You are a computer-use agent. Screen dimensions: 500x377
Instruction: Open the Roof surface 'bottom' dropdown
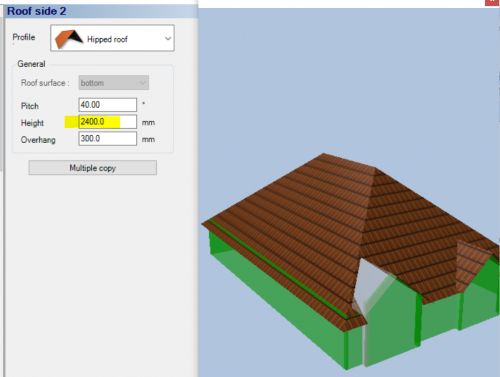114,83
